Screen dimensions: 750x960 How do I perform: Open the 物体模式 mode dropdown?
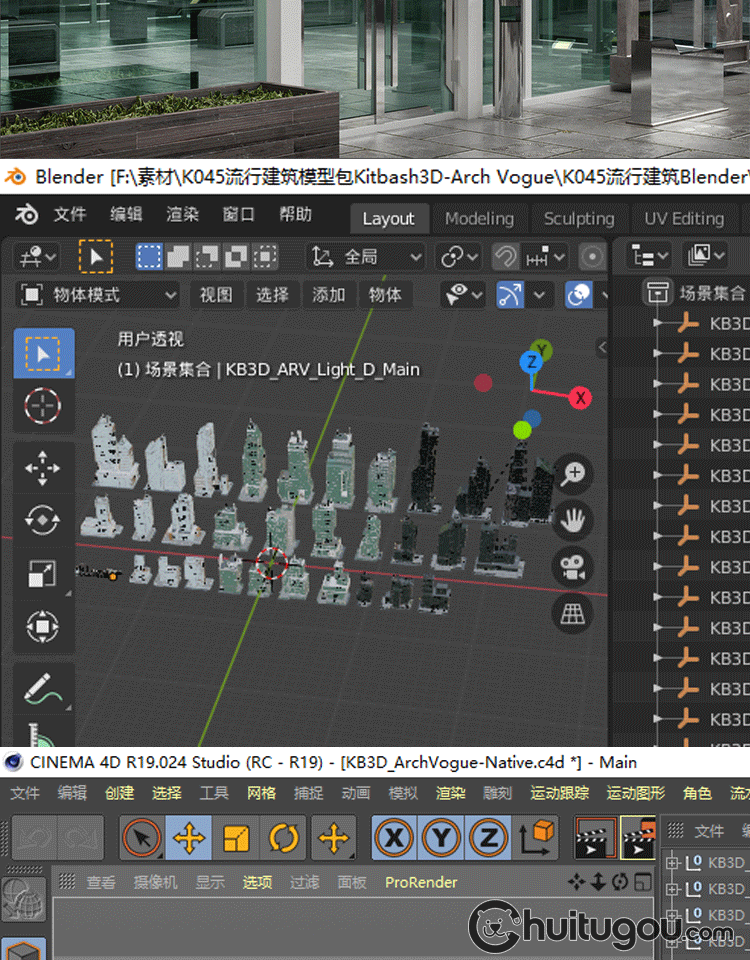coord(98,295)
